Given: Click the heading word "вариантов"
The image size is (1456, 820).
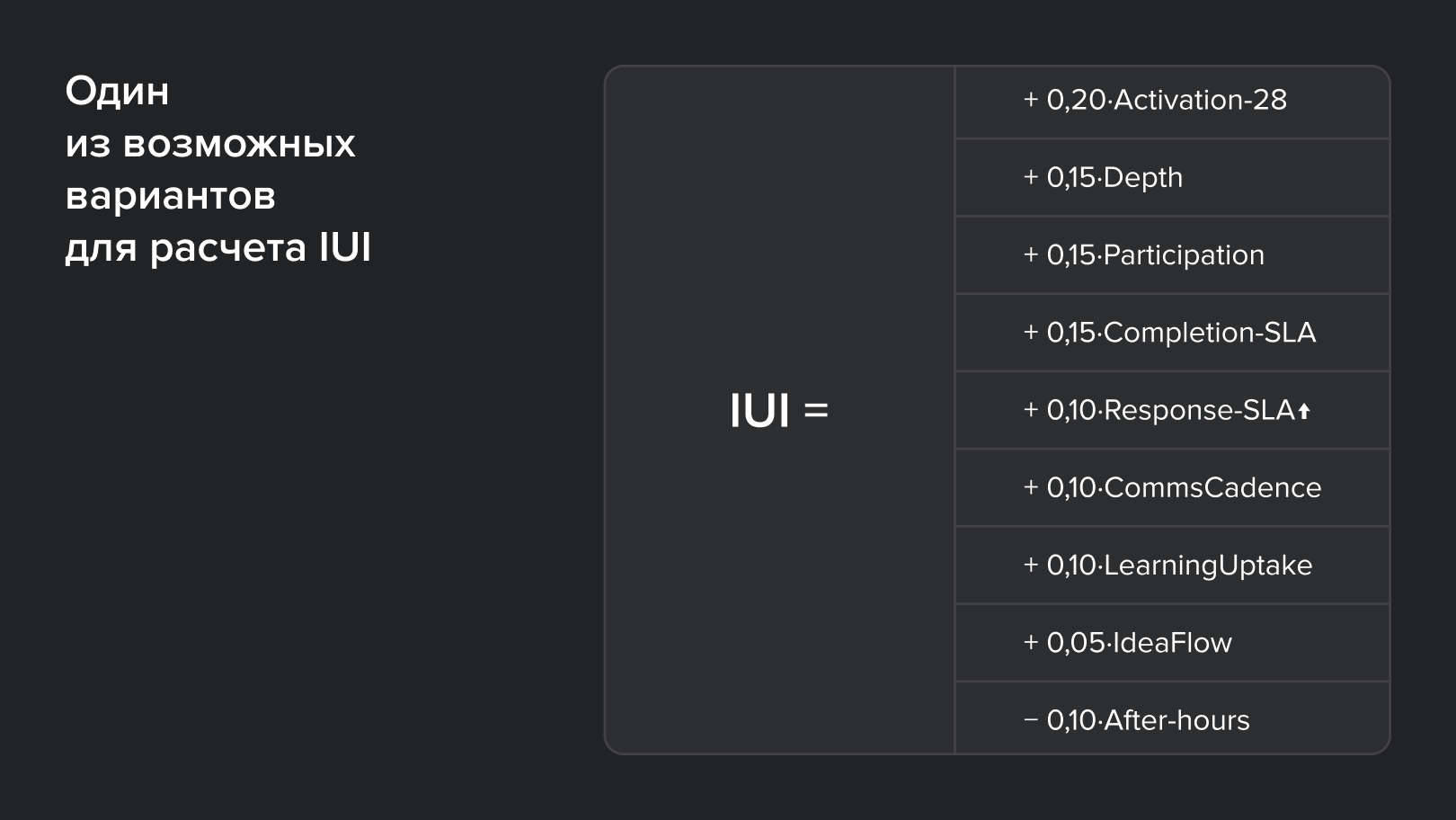Looking at the screenshot, I should 170,196.
